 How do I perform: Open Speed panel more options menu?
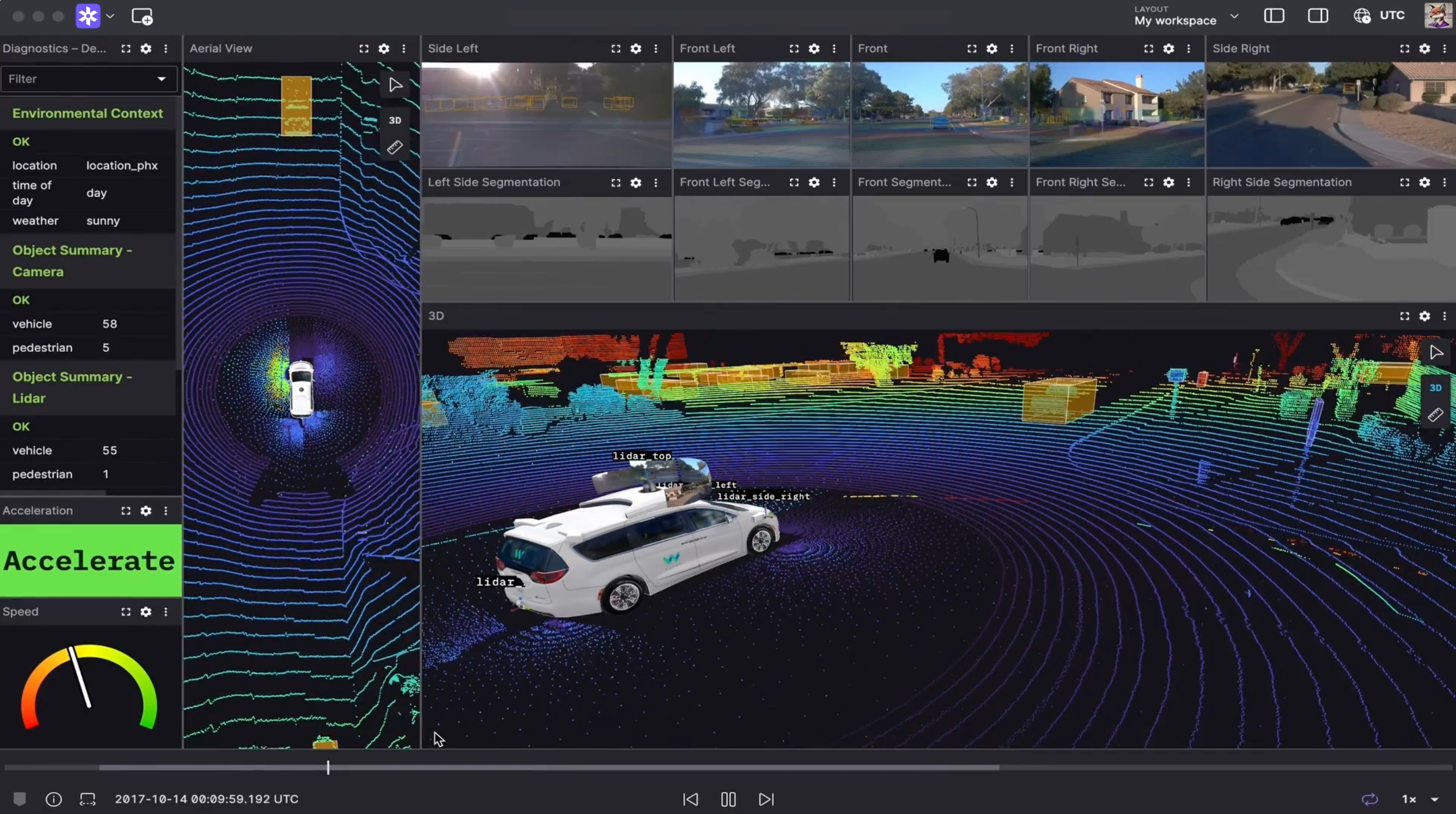coord(166,612)
